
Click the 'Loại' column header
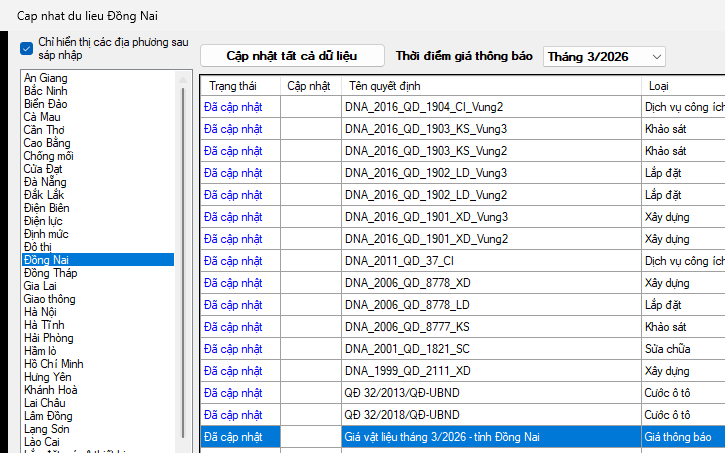coord(659,86)
